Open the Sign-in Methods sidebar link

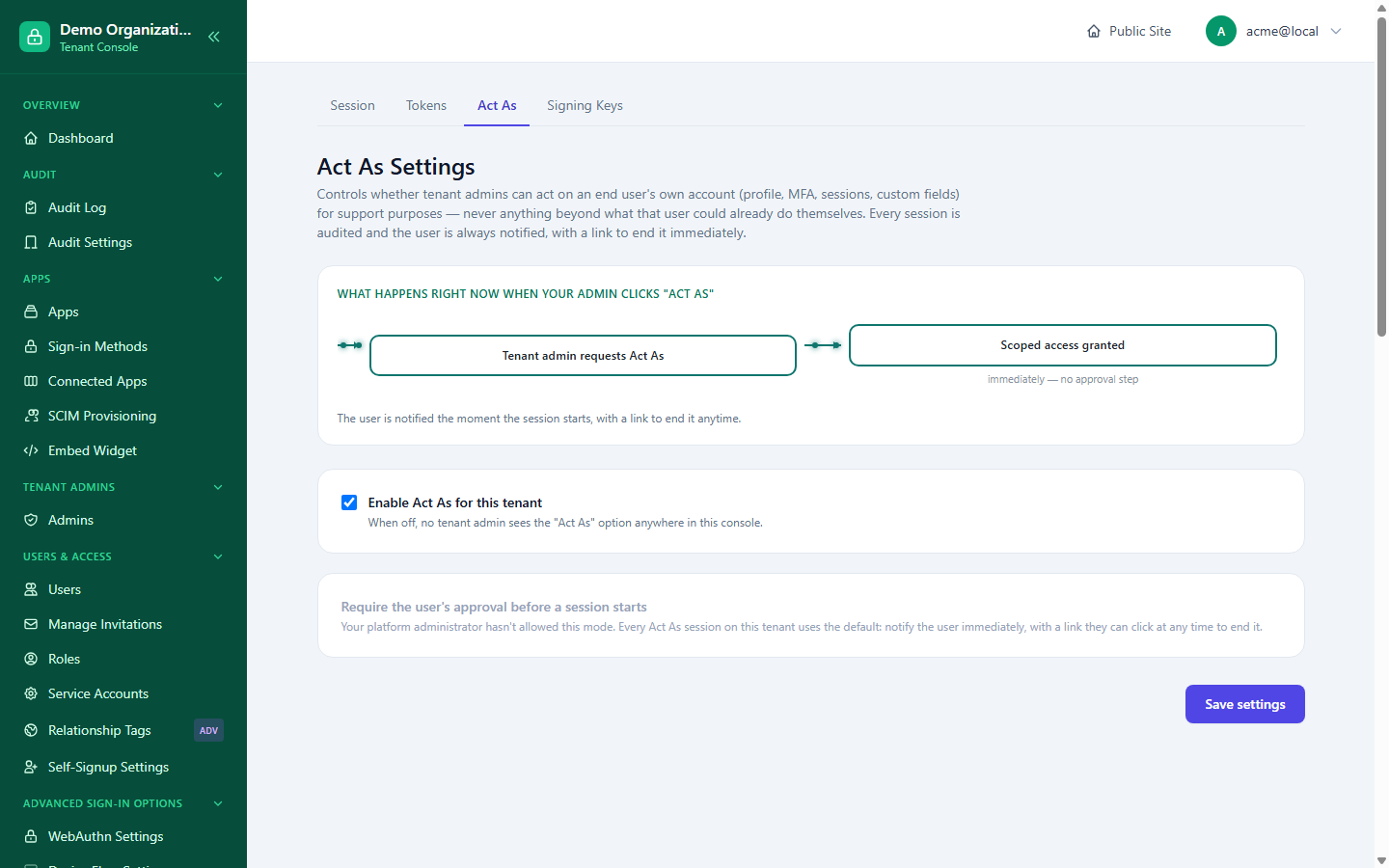[x=123, y=346]
